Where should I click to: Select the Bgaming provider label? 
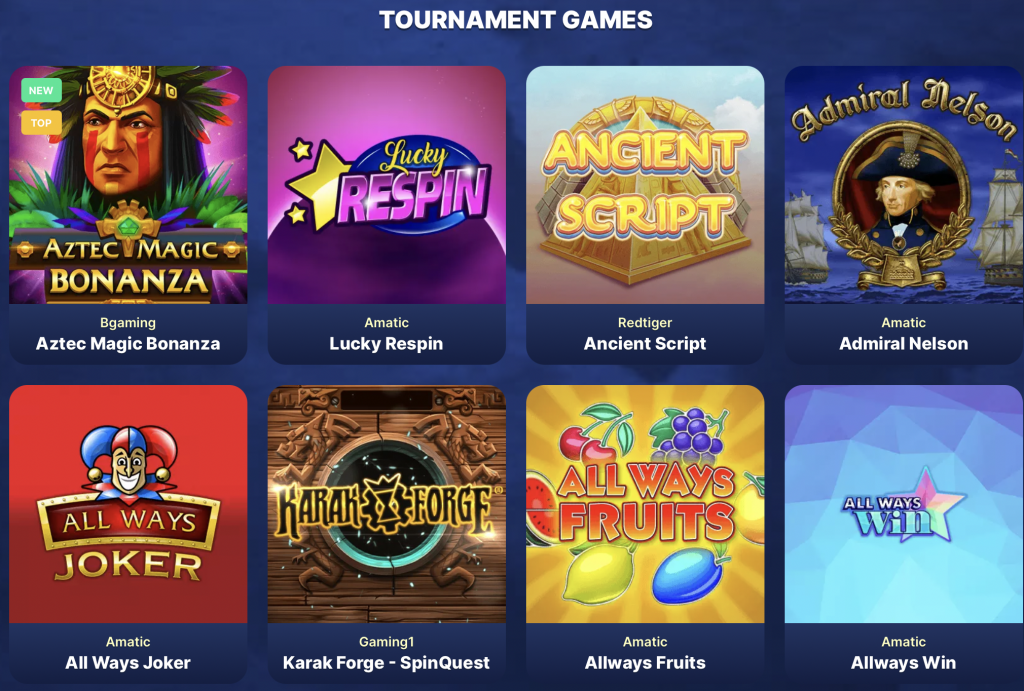pos(128,323)
